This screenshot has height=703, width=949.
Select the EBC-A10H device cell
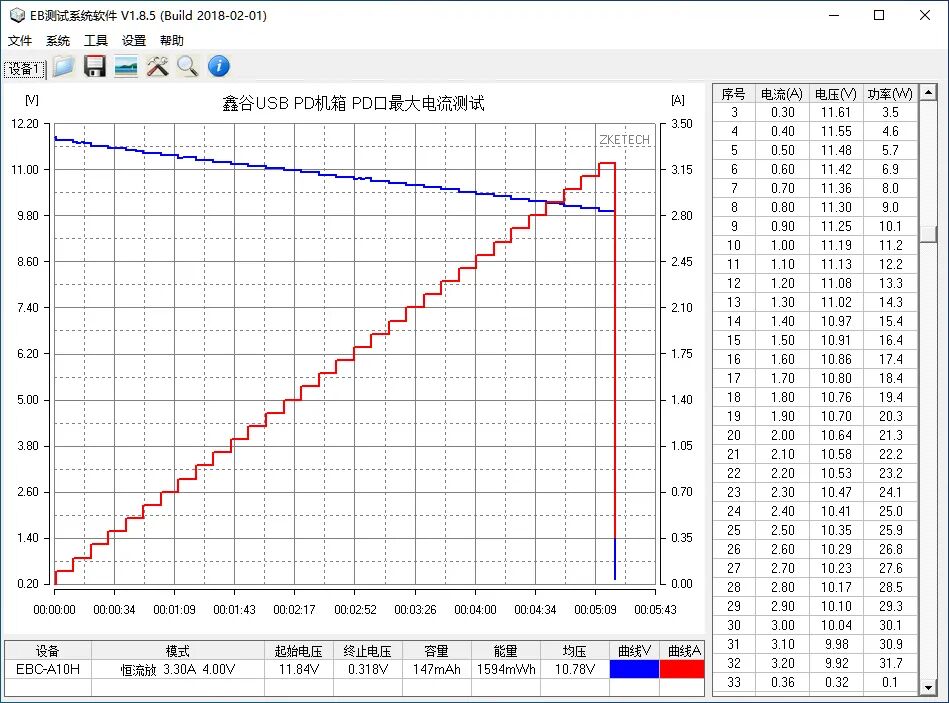tap(48, 669)
